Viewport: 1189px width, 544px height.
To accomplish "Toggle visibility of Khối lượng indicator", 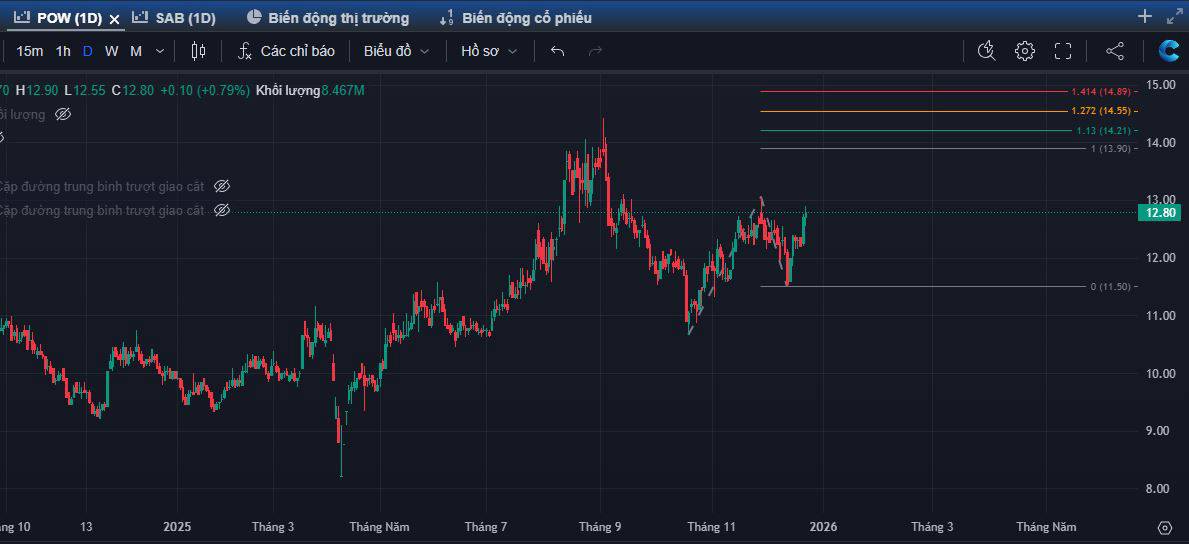I will [63, 115].
